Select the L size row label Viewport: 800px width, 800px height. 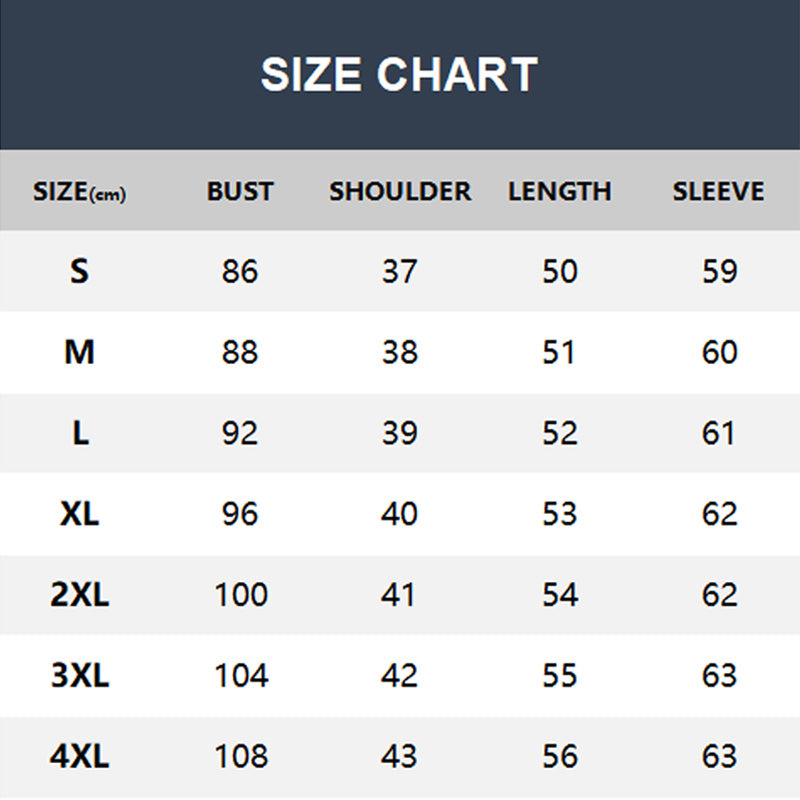click(x=80, y=433)
